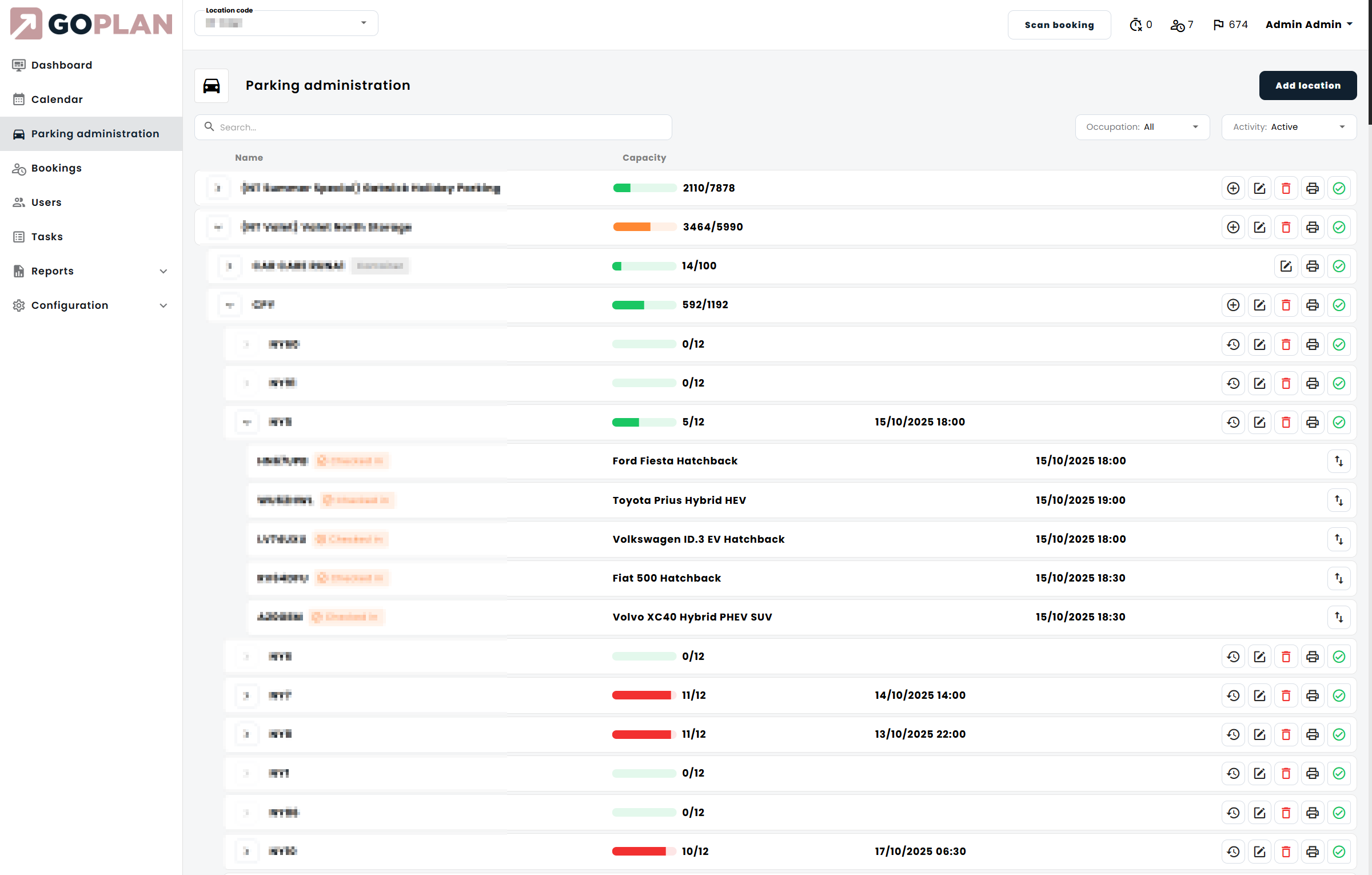
Task: Click the move arrows icon for Ford Fiesta Hatchback
Action: (x=1338, y=461)
